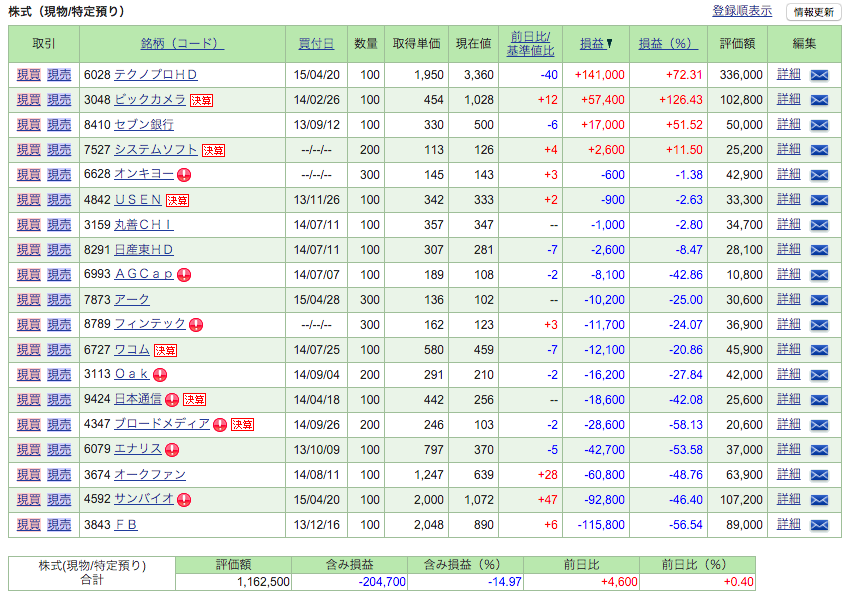The image size is (851, 600).
Task: Open 詳細 for サンバイオ row
Action: (x=789, y=499)
